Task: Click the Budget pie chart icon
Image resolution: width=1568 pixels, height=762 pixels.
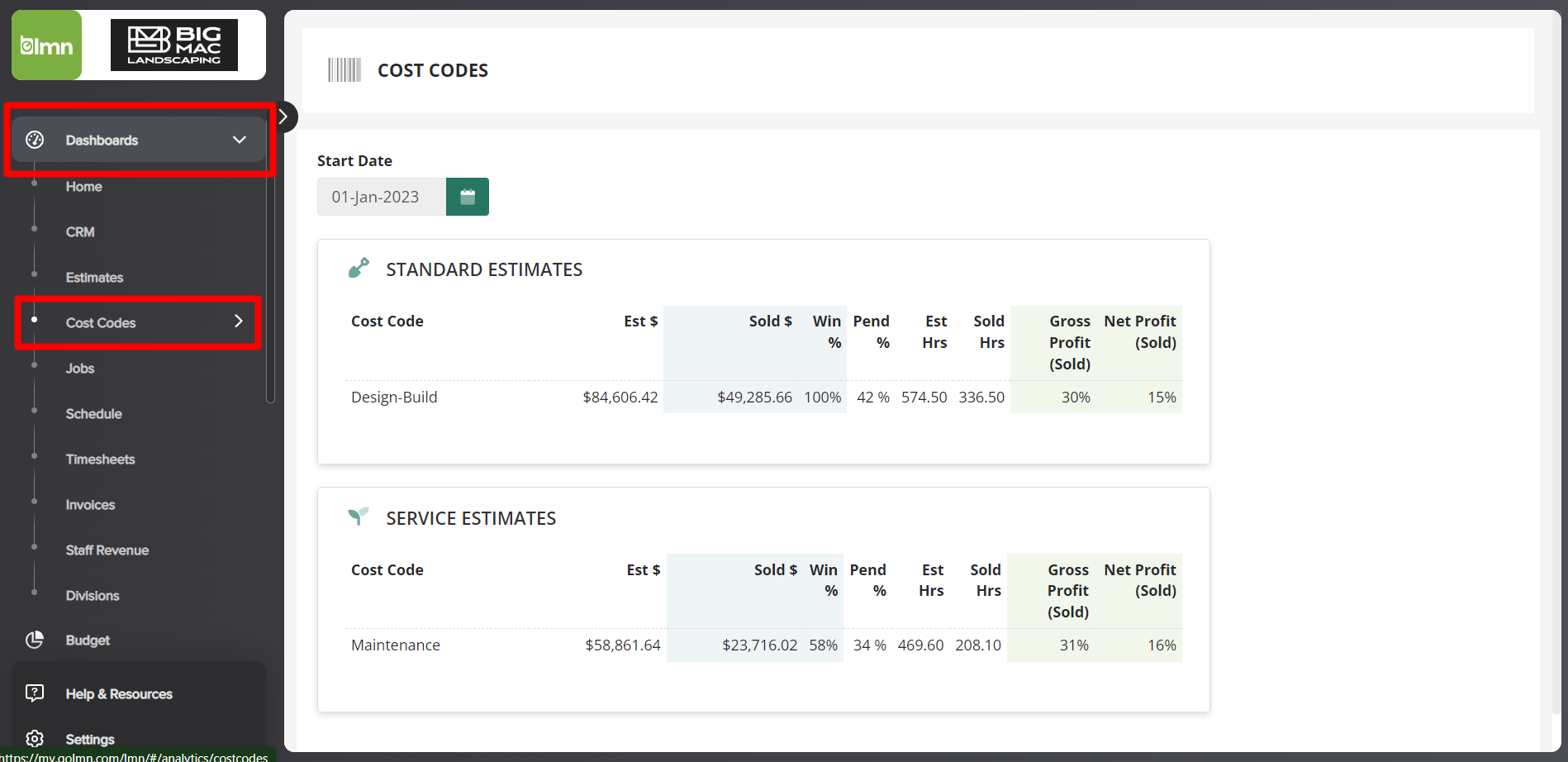Action: (35, 640)
